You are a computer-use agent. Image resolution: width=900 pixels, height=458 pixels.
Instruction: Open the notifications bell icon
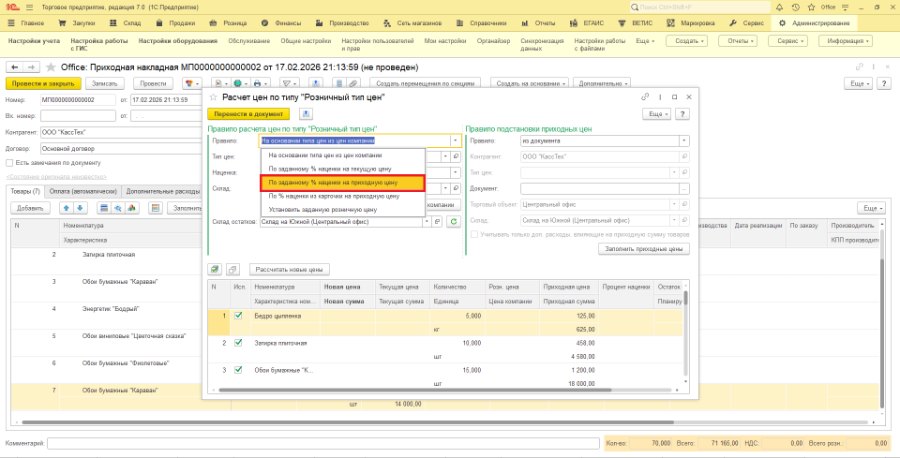click(779, 7)
